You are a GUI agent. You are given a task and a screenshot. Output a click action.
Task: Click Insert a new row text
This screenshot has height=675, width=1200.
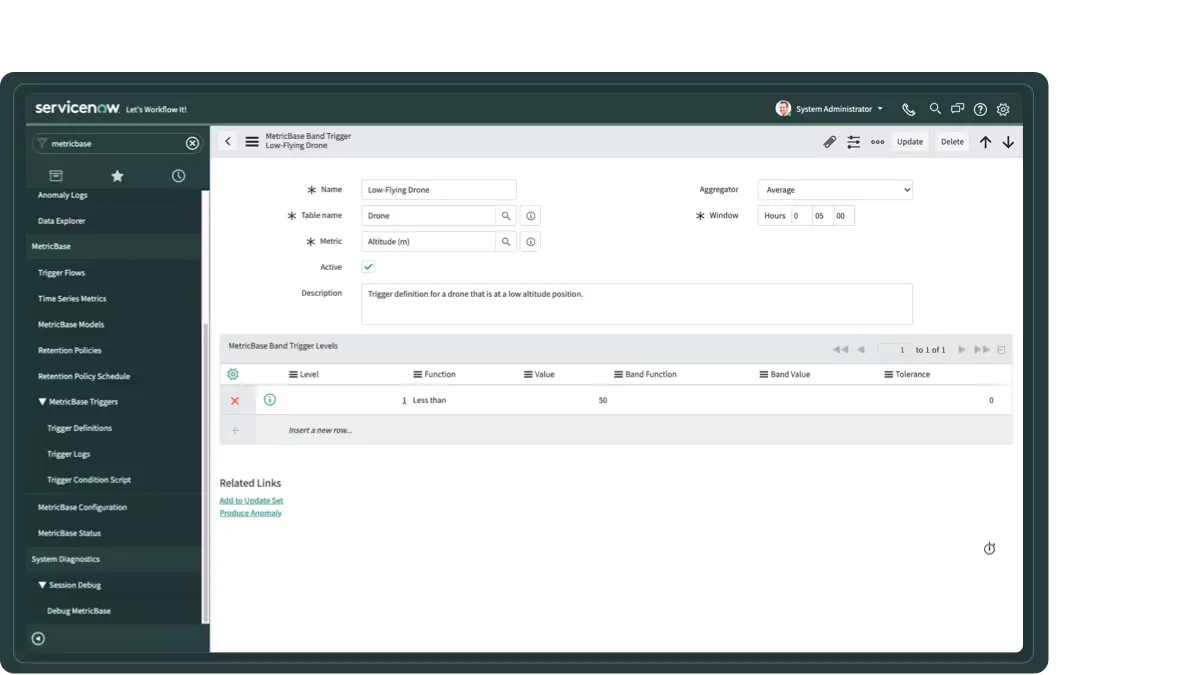pyautogui.click(x=320, y=430)
